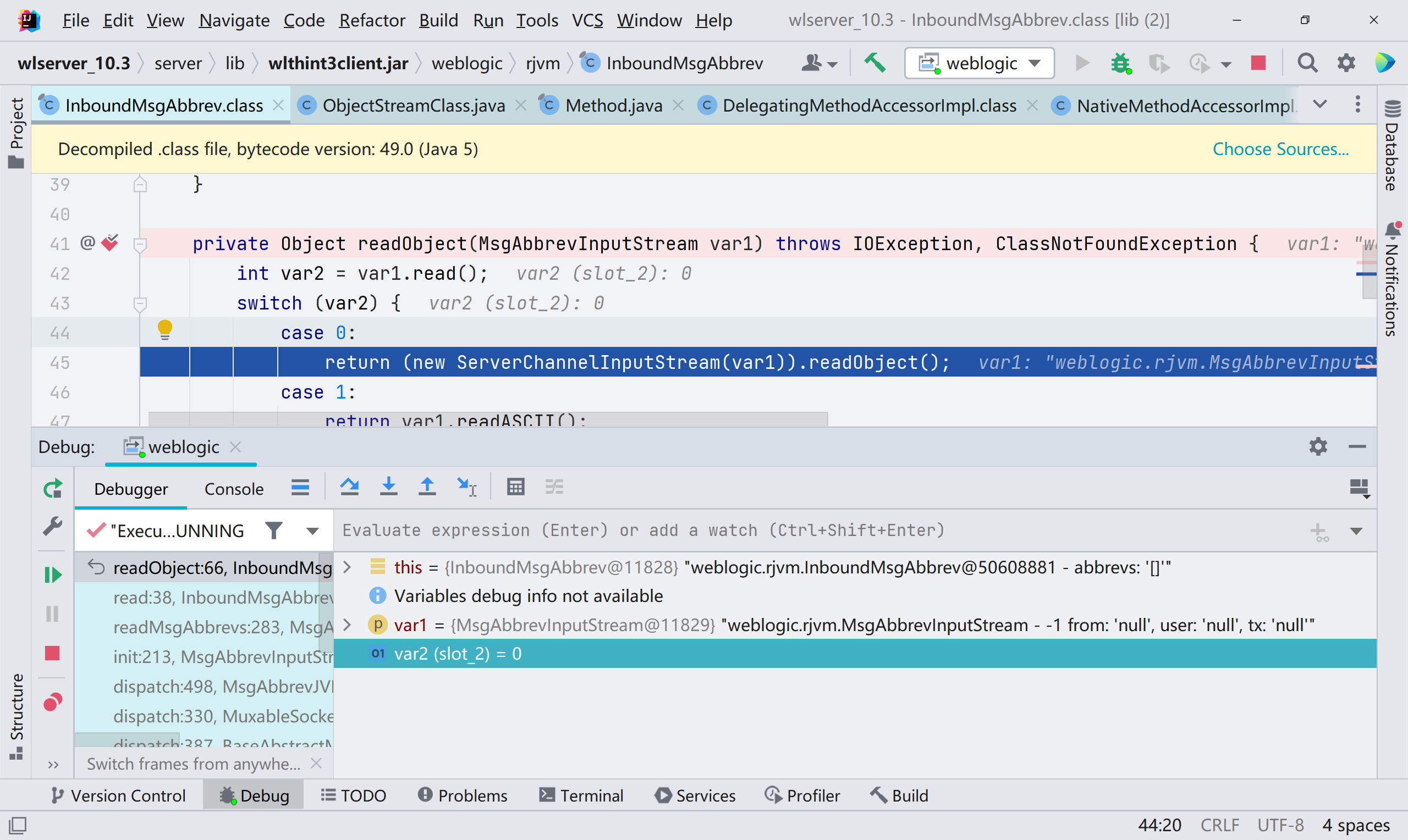Image resolution: width=1408 pixels, height=840 pixels.
Task: Click the Choose Sources link
Action: point(1280,149)
